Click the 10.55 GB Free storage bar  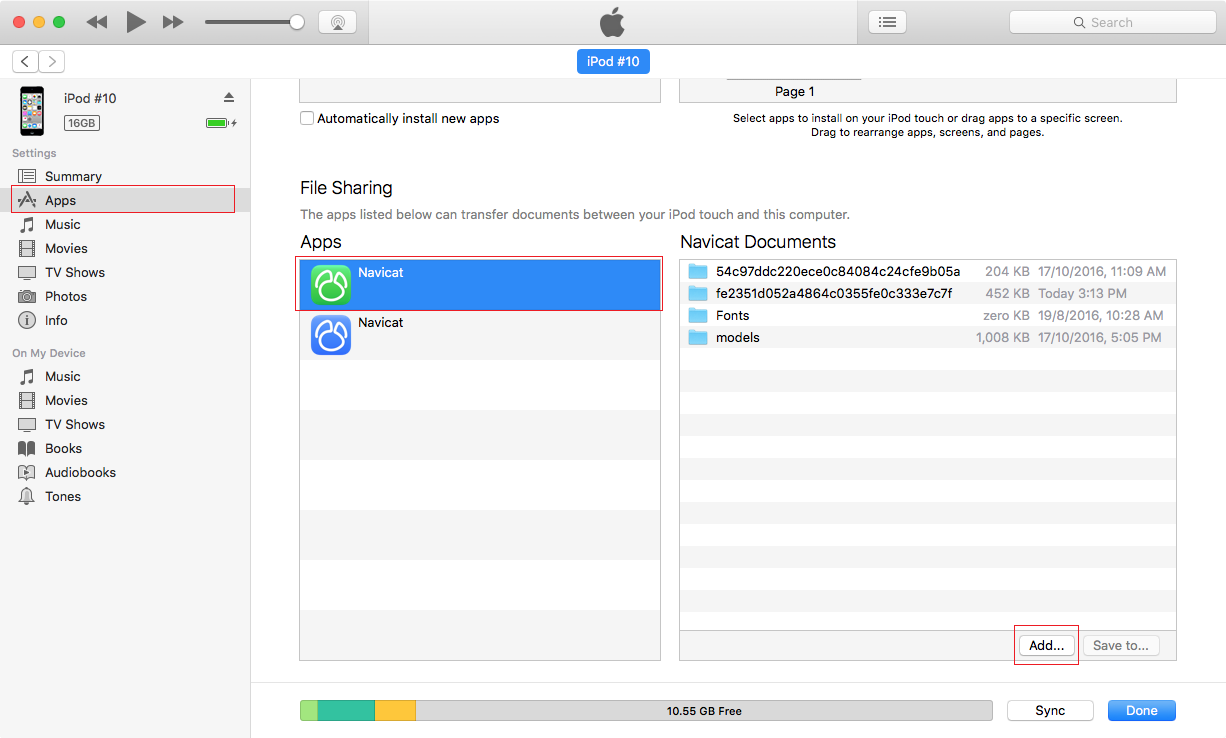[x=704, y=710]
